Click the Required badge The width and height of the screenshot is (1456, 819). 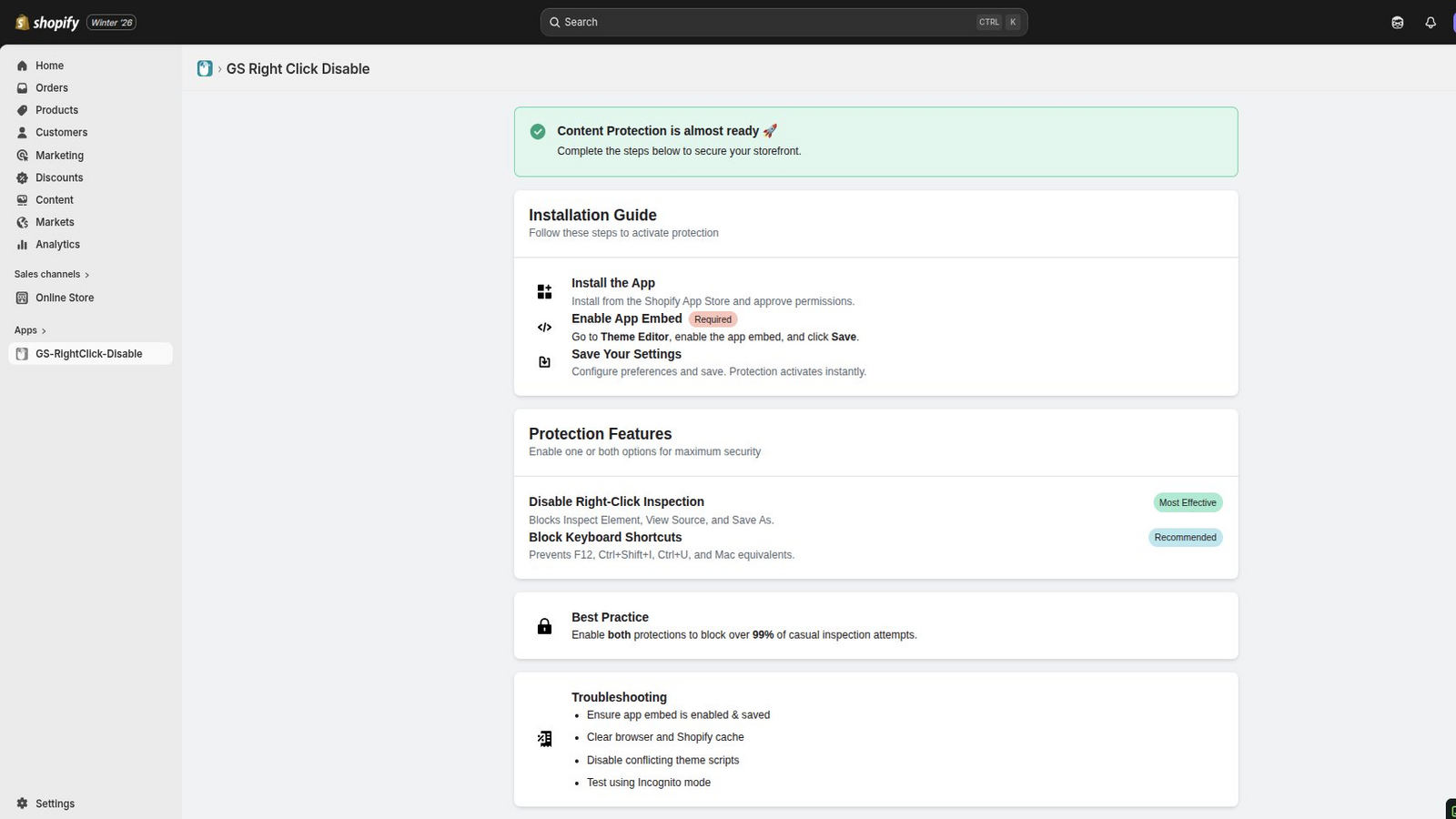click(x=713, y=319)
